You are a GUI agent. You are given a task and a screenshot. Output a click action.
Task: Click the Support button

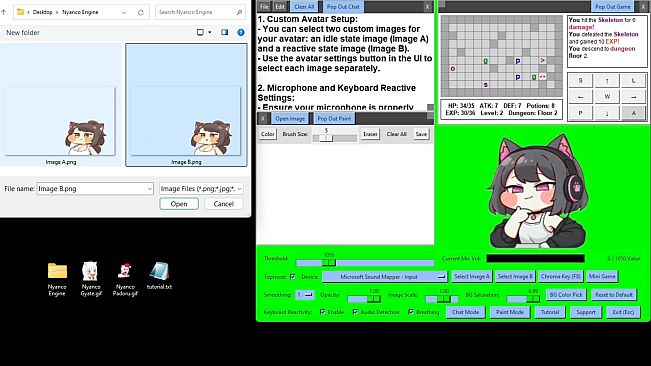coord(586,312)
